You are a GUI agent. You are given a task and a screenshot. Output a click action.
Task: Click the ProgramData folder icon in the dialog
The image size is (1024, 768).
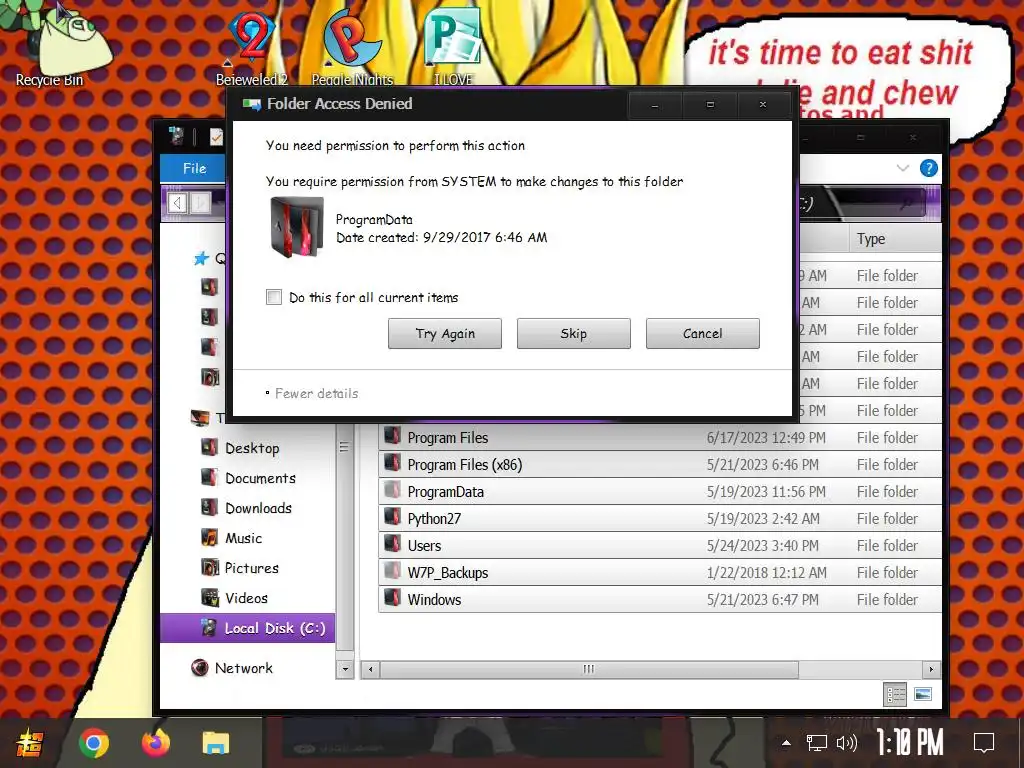(x=297, y=227)
